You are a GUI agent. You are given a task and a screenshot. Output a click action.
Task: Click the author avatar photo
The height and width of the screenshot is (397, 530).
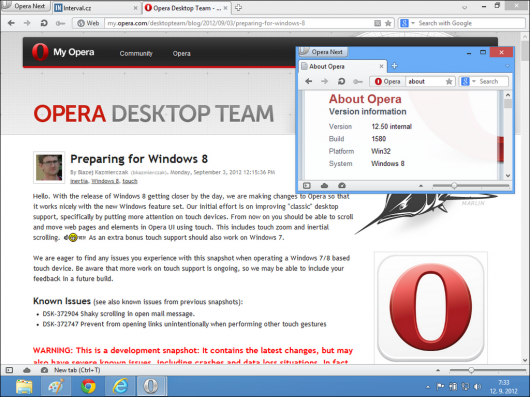tap(49, 167)
